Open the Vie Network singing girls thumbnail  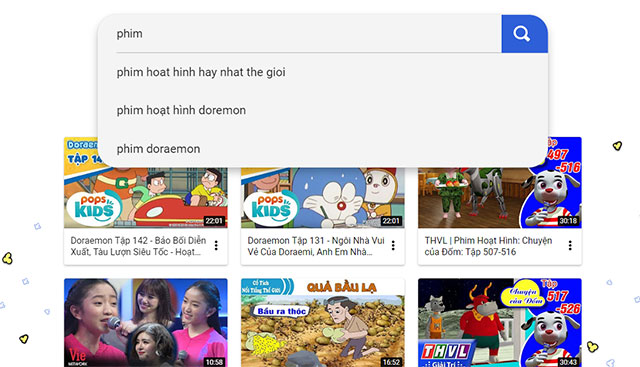click(x=146, y=323)
